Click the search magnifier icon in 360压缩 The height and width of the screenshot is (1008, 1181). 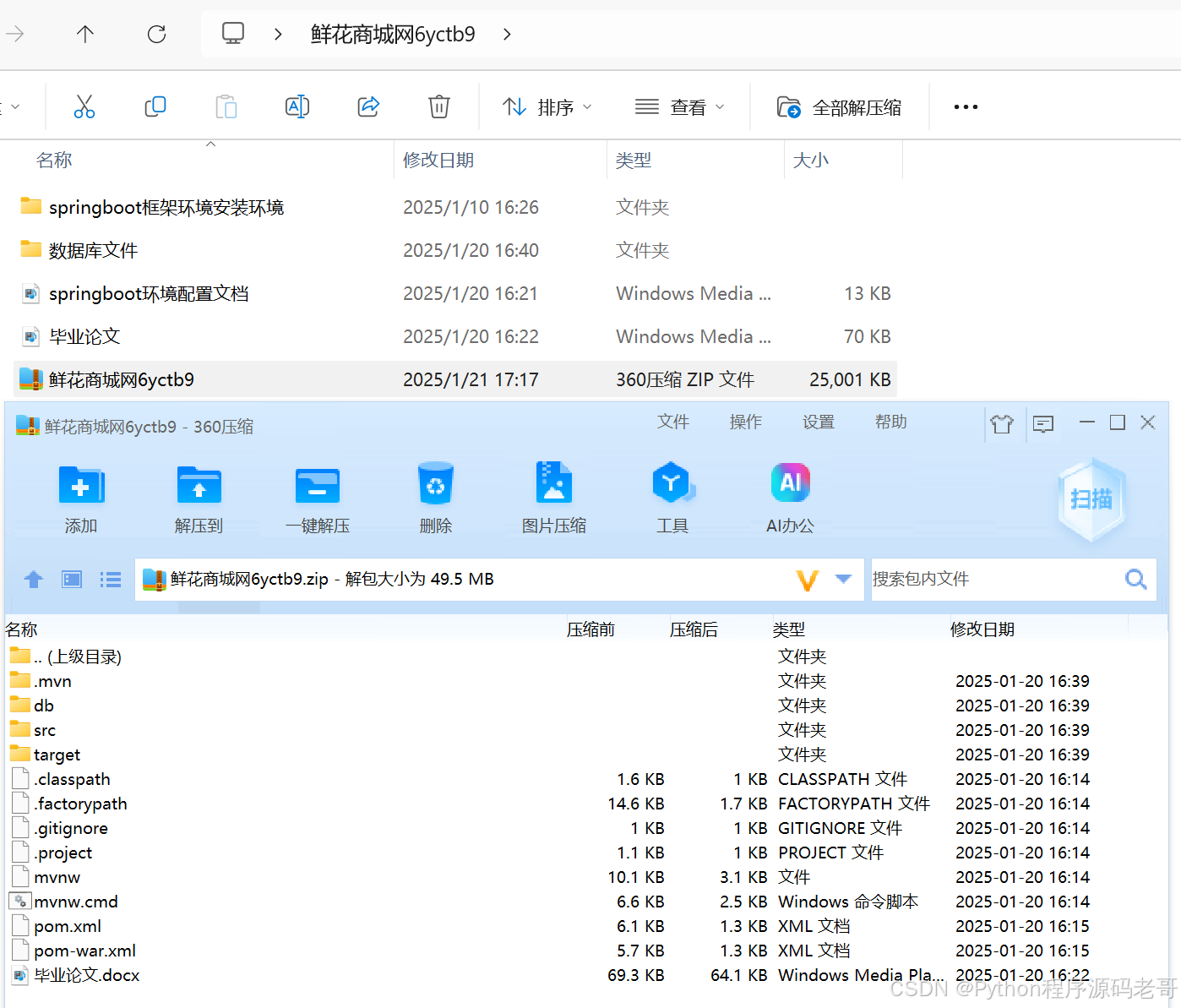(1136, 579)
